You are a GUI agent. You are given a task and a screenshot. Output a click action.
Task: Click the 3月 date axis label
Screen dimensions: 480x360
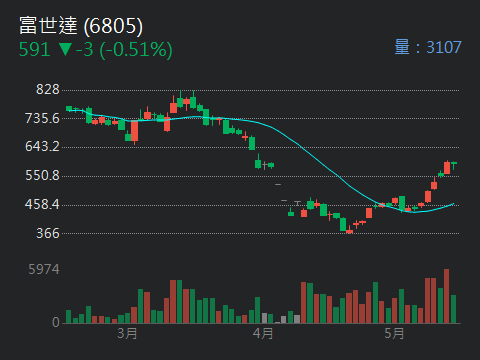pos(127,333)
